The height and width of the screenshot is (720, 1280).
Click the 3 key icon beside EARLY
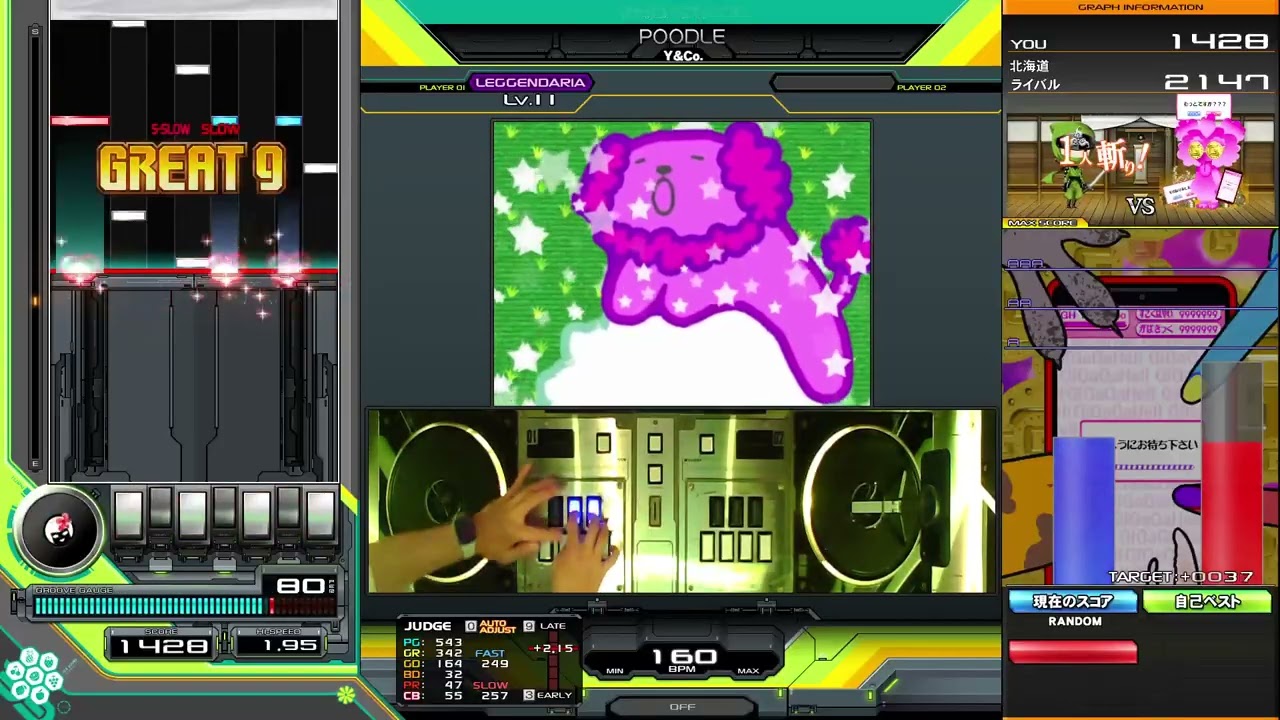click(529, 695)
